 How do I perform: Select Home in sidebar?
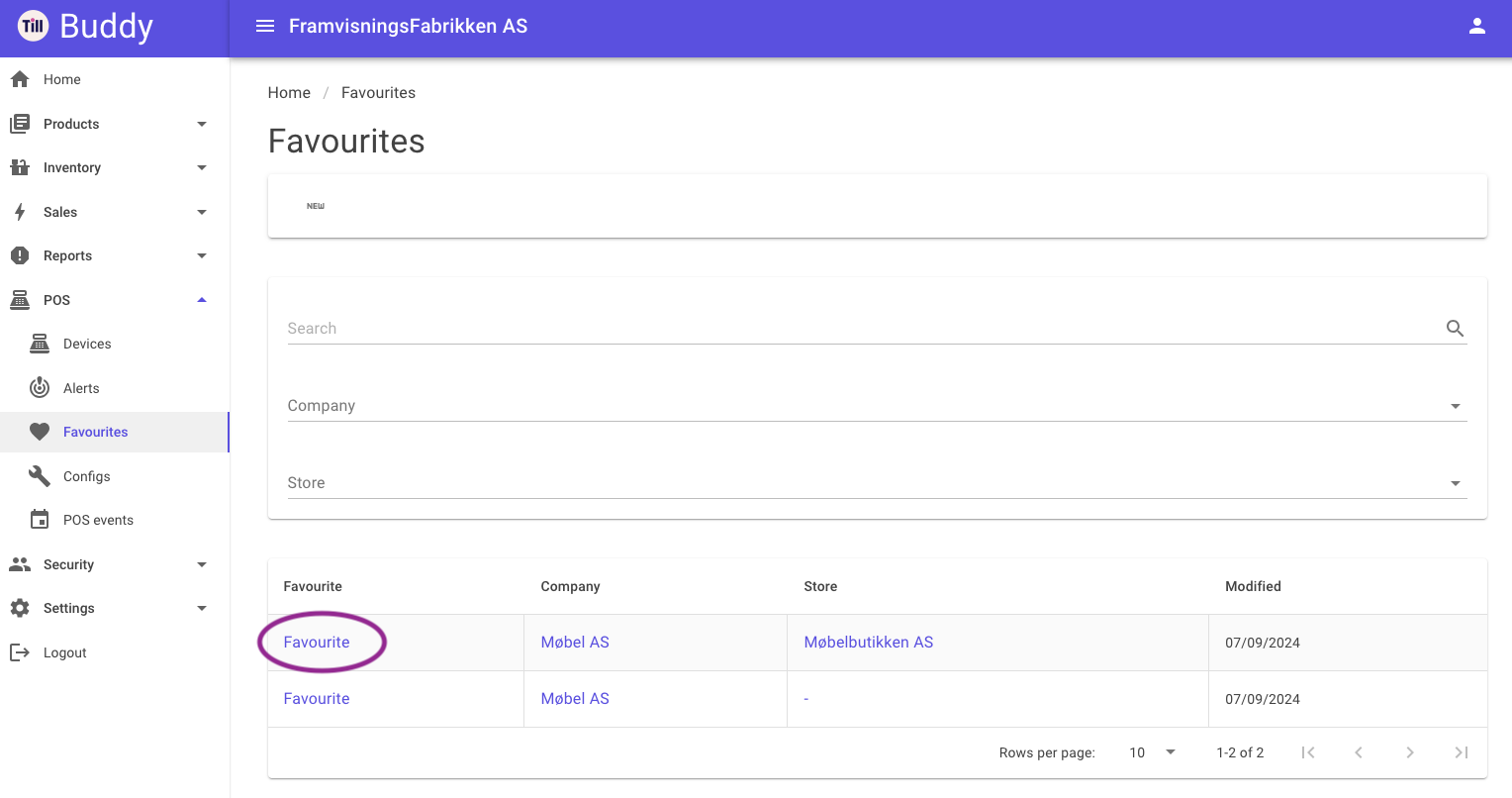point(115,79)
